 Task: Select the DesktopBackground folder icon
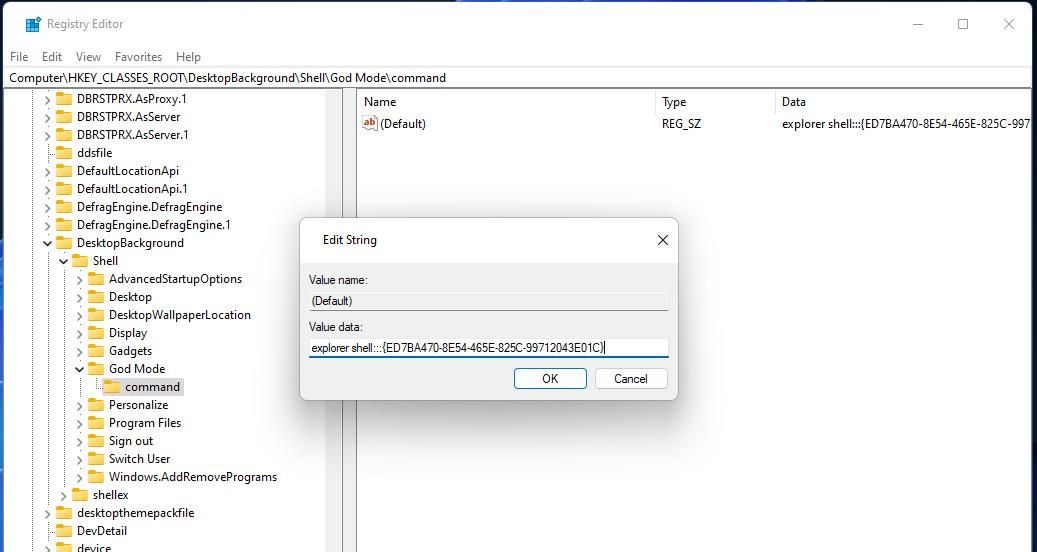[x=64, y=243]
